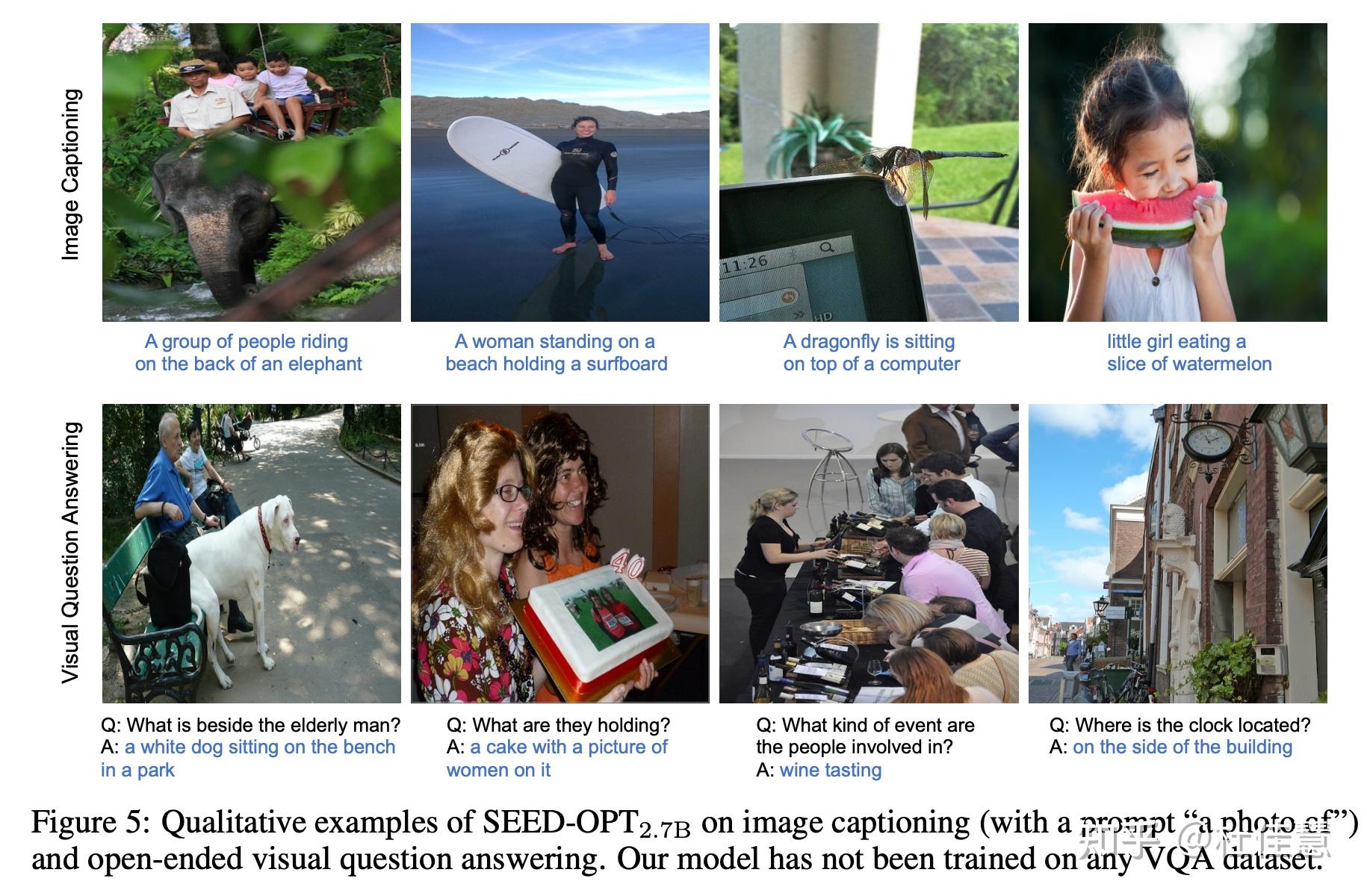Viewport: 1367px width, 896px height.
Task: Click the question about the elderly man
Action: point(251,725)
